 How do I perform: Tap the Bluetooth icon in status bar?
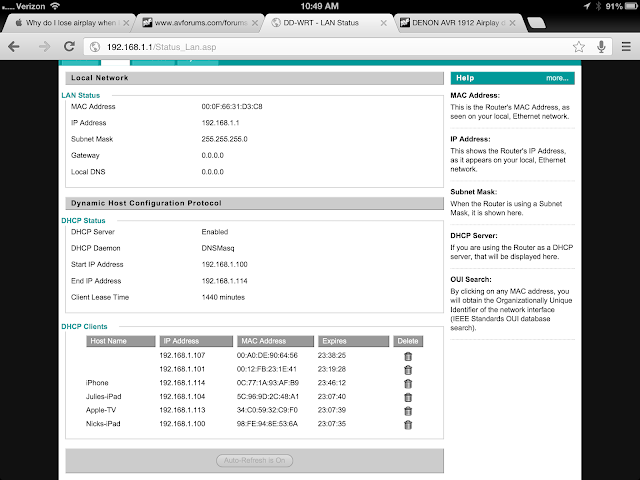598,6
